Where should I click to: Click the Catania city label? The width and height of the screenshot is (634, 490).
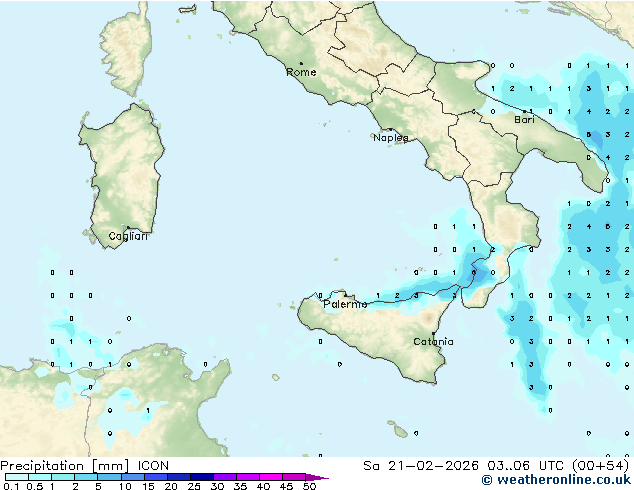coord(433,342)
